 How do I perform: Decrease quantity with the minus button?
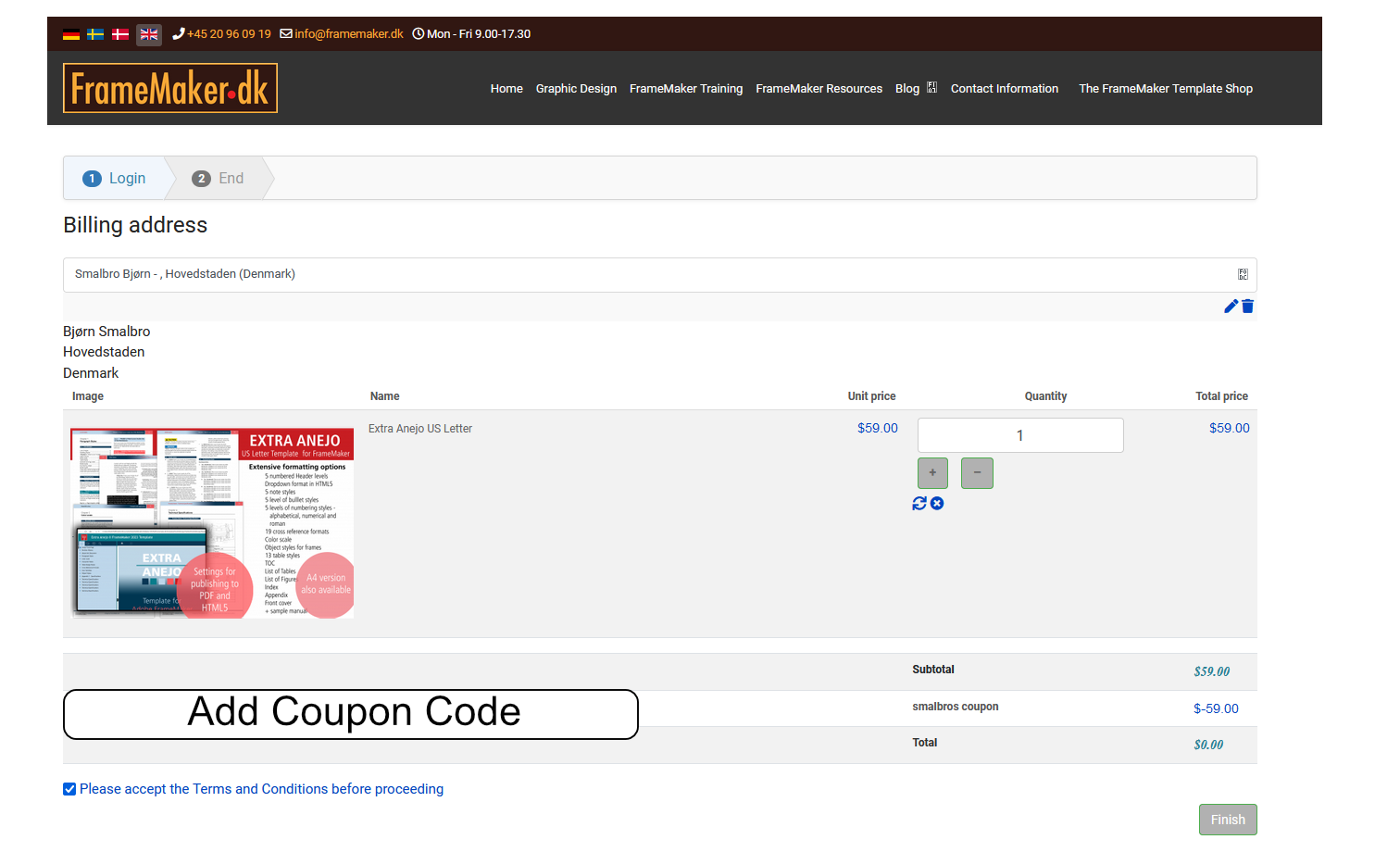(x=977, y=473)
